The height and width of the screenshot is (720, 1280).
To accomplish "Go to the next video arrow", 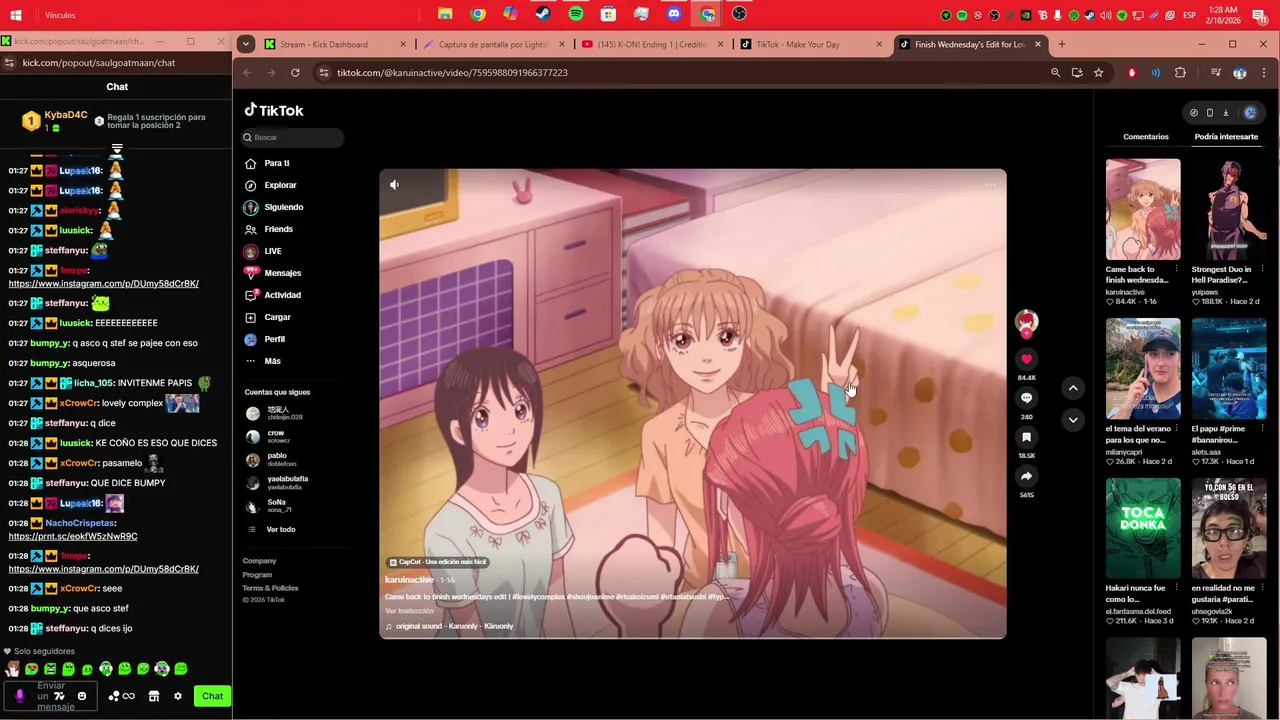I will 1073,420.
